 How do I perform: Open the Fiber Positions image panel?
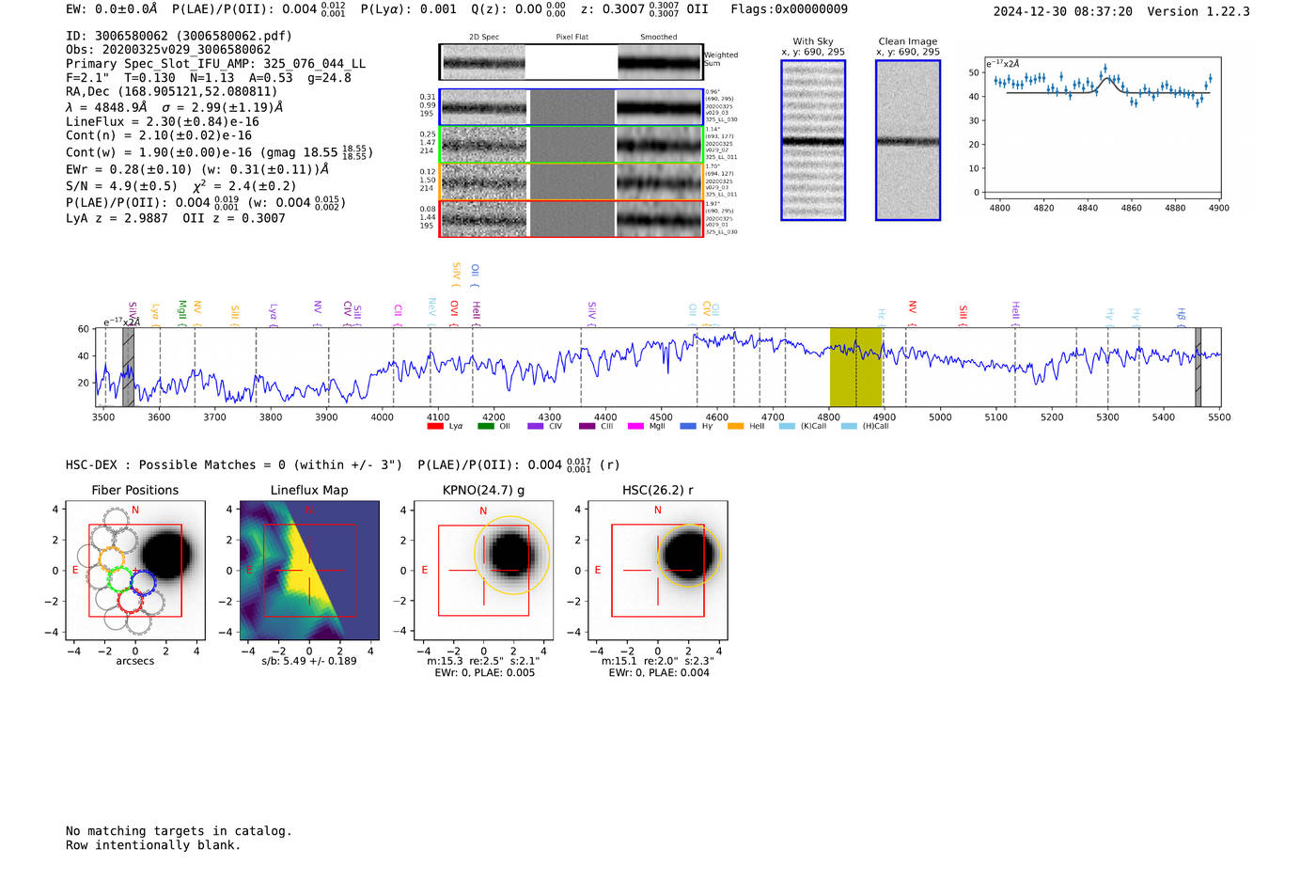tap(135, 571)
